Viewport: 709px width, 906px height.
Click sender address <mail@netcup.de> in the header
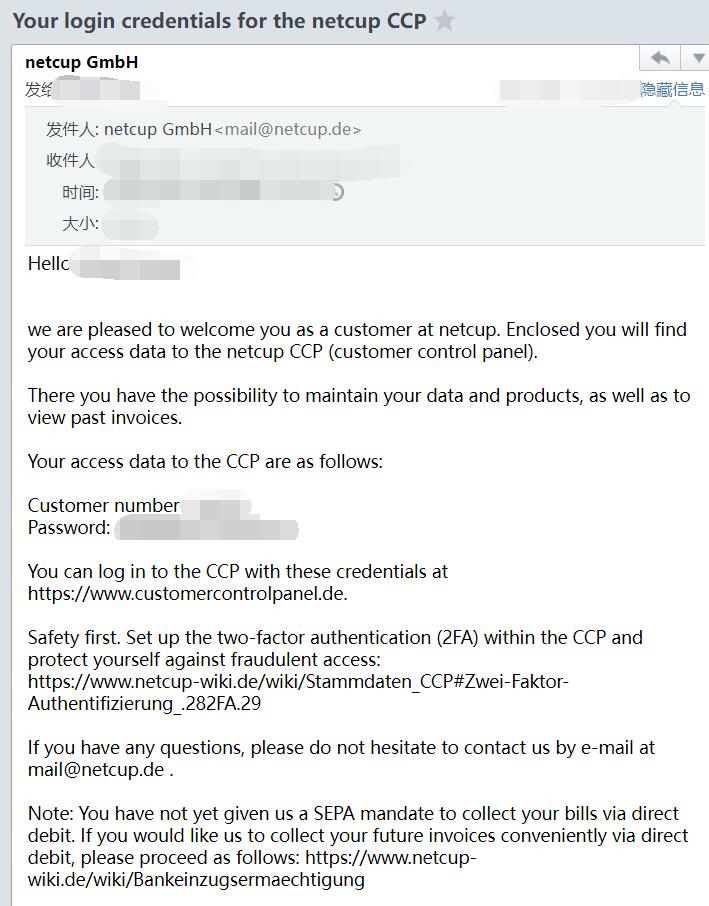coord(288,129)
